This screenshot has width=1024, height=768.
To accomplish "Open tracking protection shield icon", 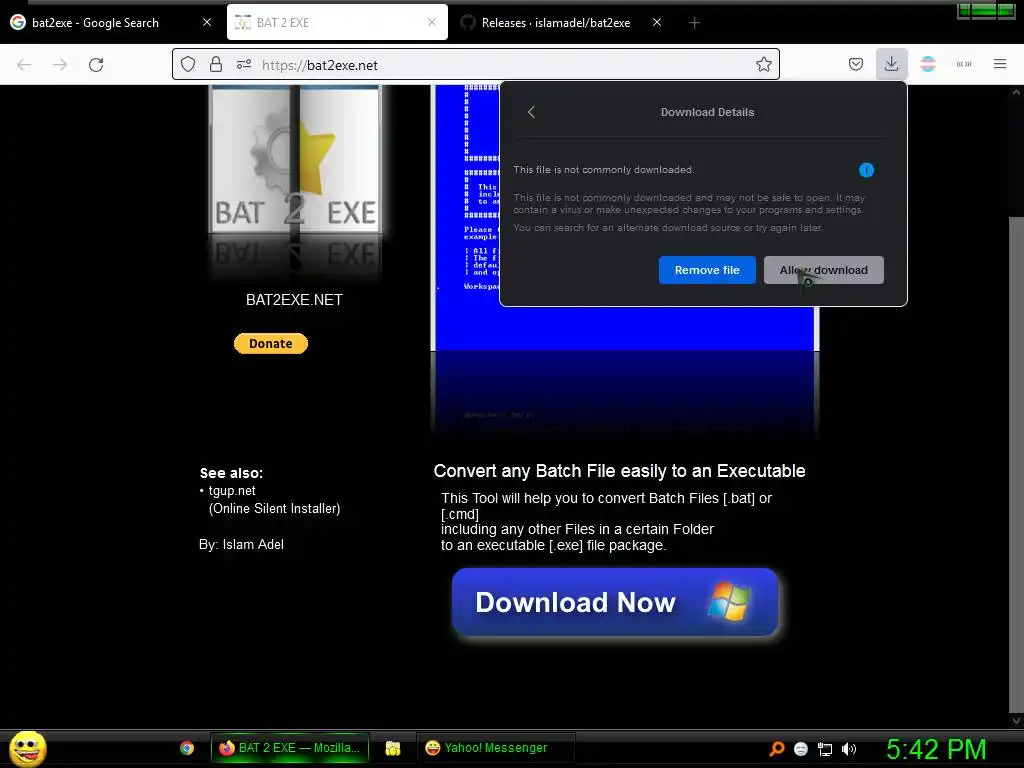I will 188,65.
